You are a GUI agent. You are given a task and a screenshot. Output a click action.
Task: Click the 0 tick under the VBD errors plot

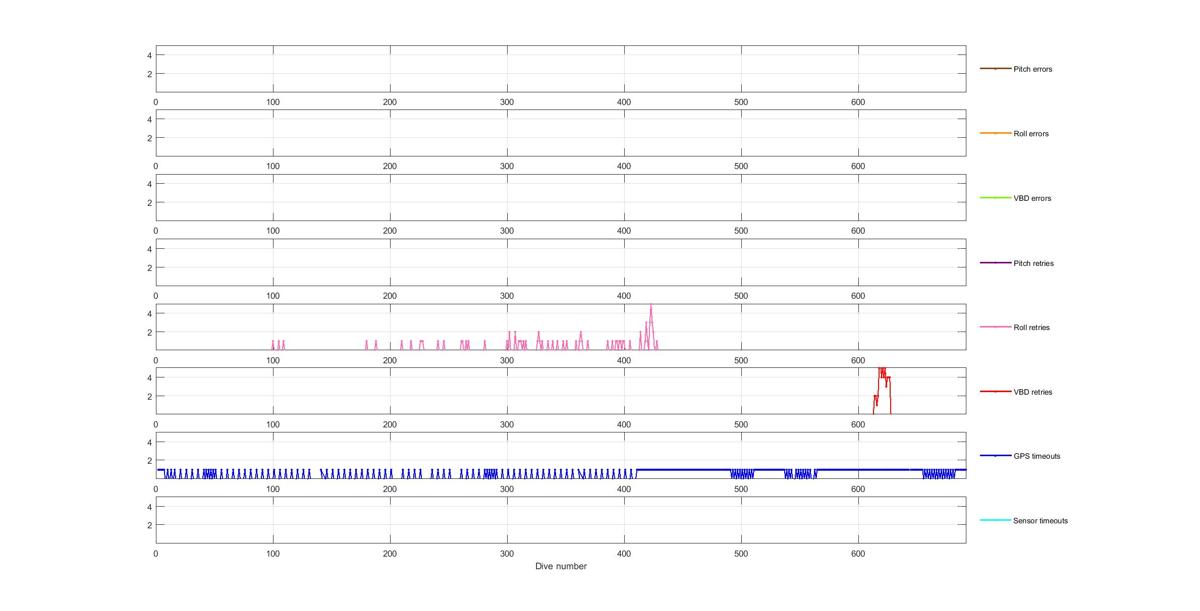[x=156, y=230]
